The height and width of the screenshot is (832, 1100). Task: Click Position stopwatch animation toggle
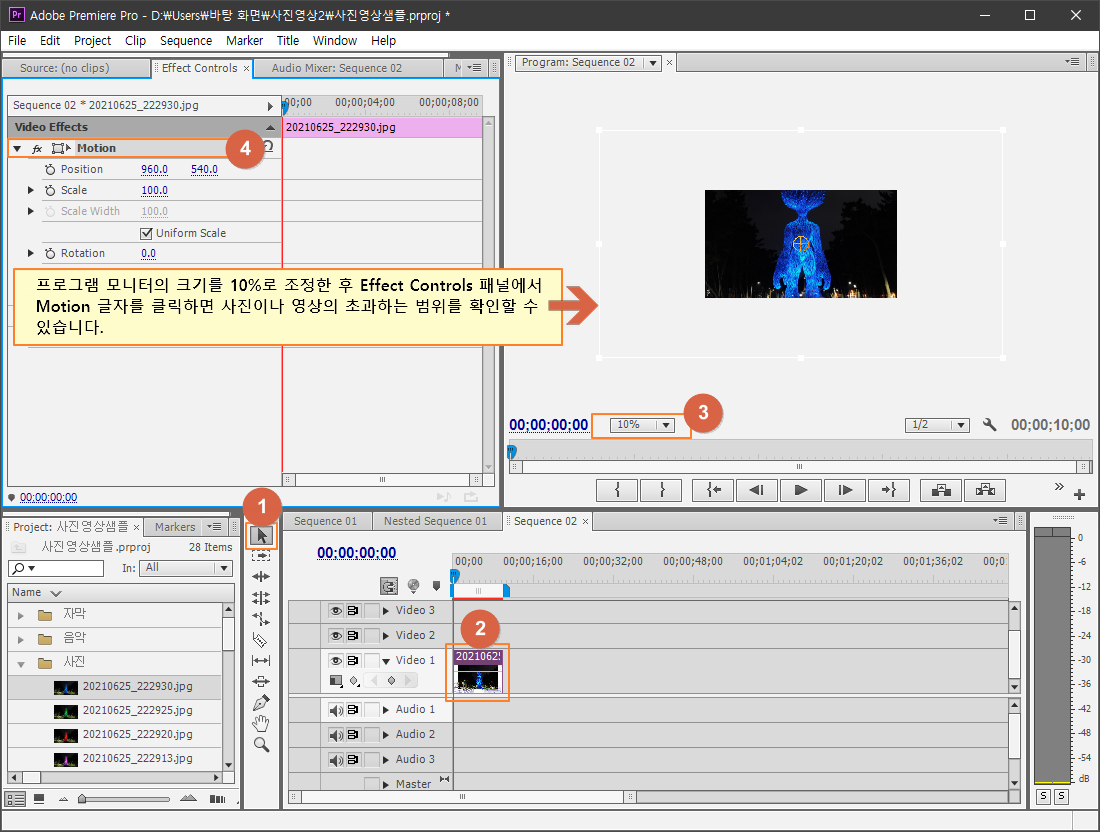50,169
